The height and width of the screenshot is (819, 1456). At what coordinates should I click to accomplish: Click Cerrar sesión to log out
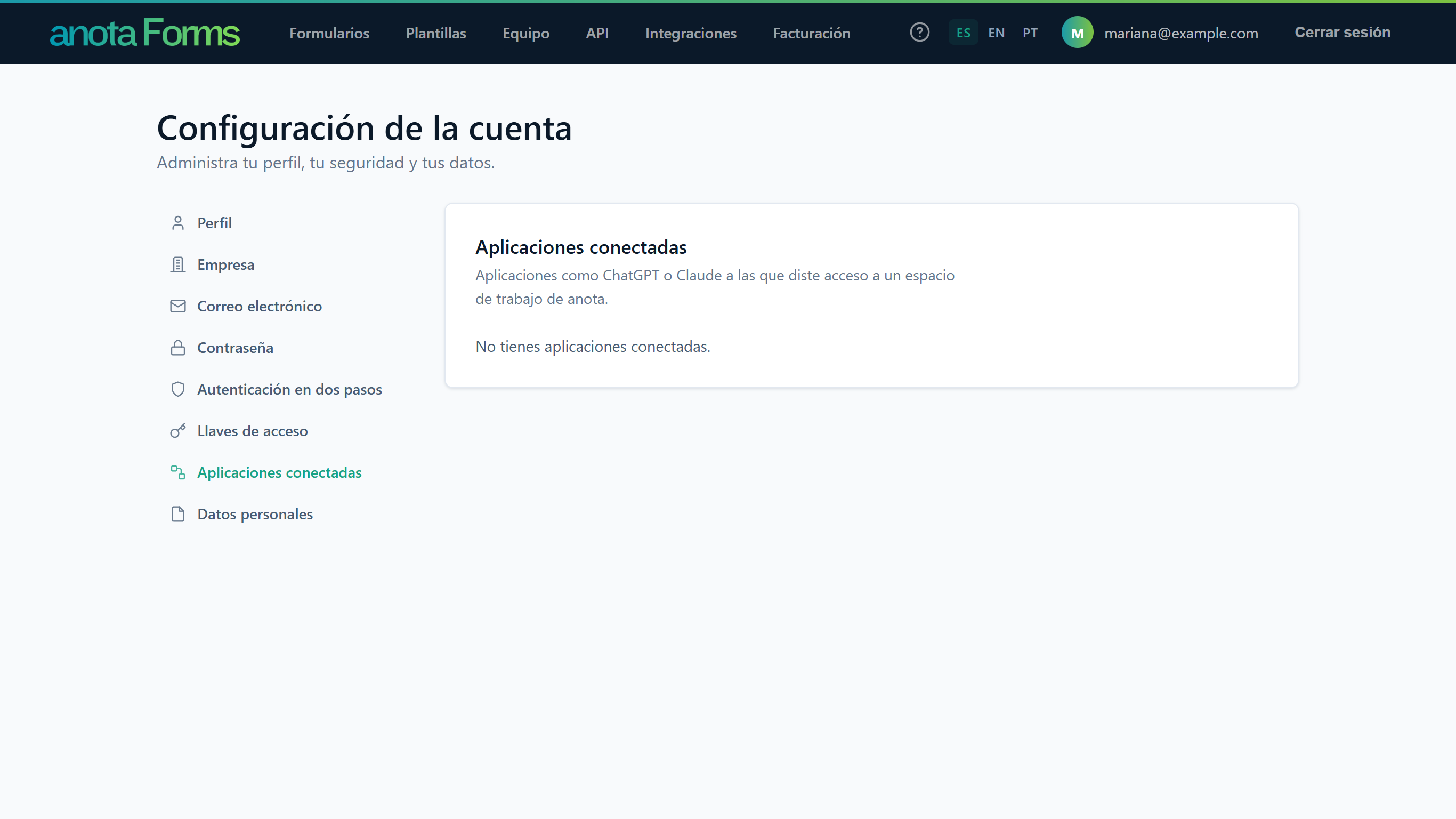click(x=1342, y=32)
